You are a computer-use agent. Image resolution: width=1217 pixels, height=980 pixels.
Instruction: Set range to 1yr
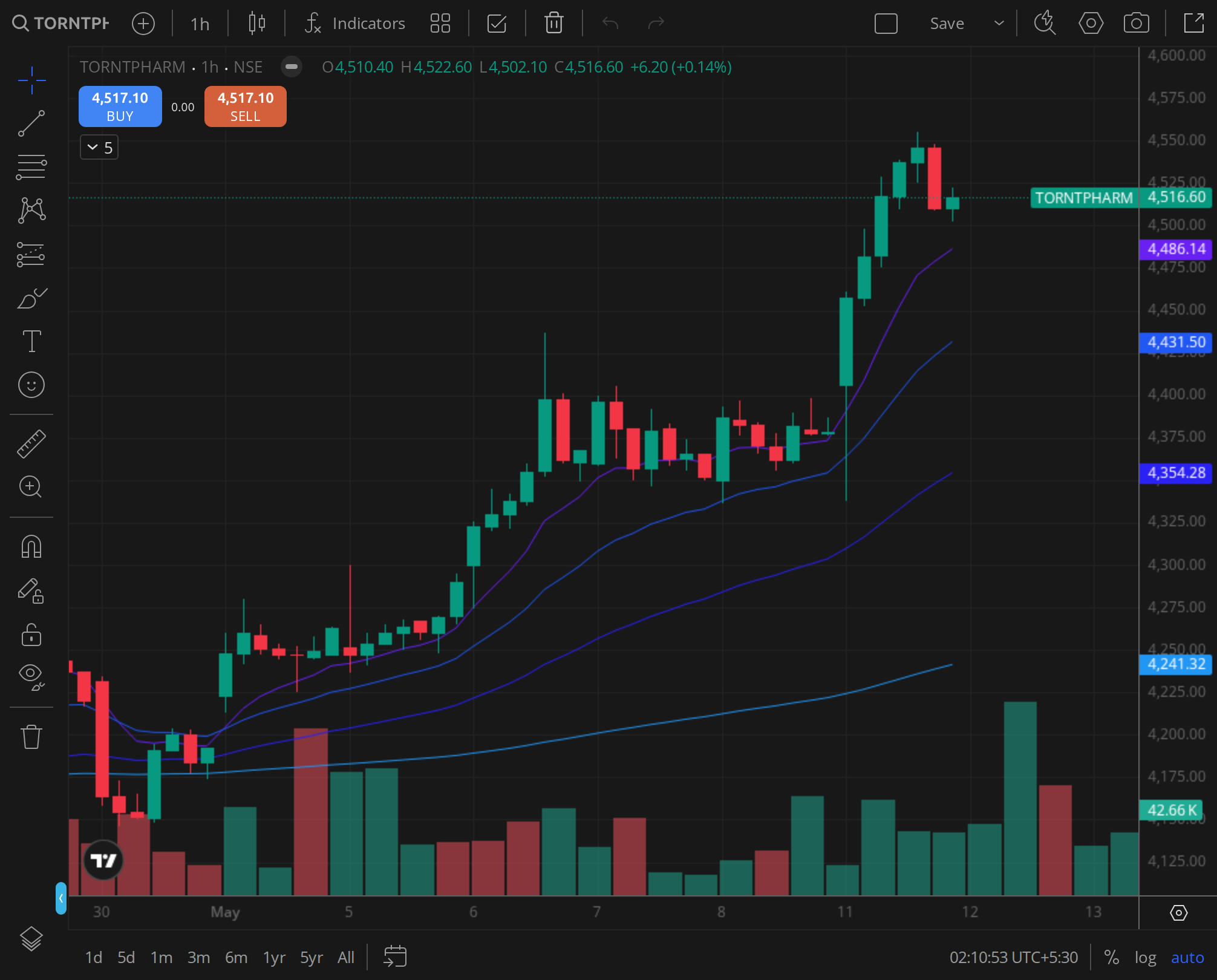[x=274, y=957]
